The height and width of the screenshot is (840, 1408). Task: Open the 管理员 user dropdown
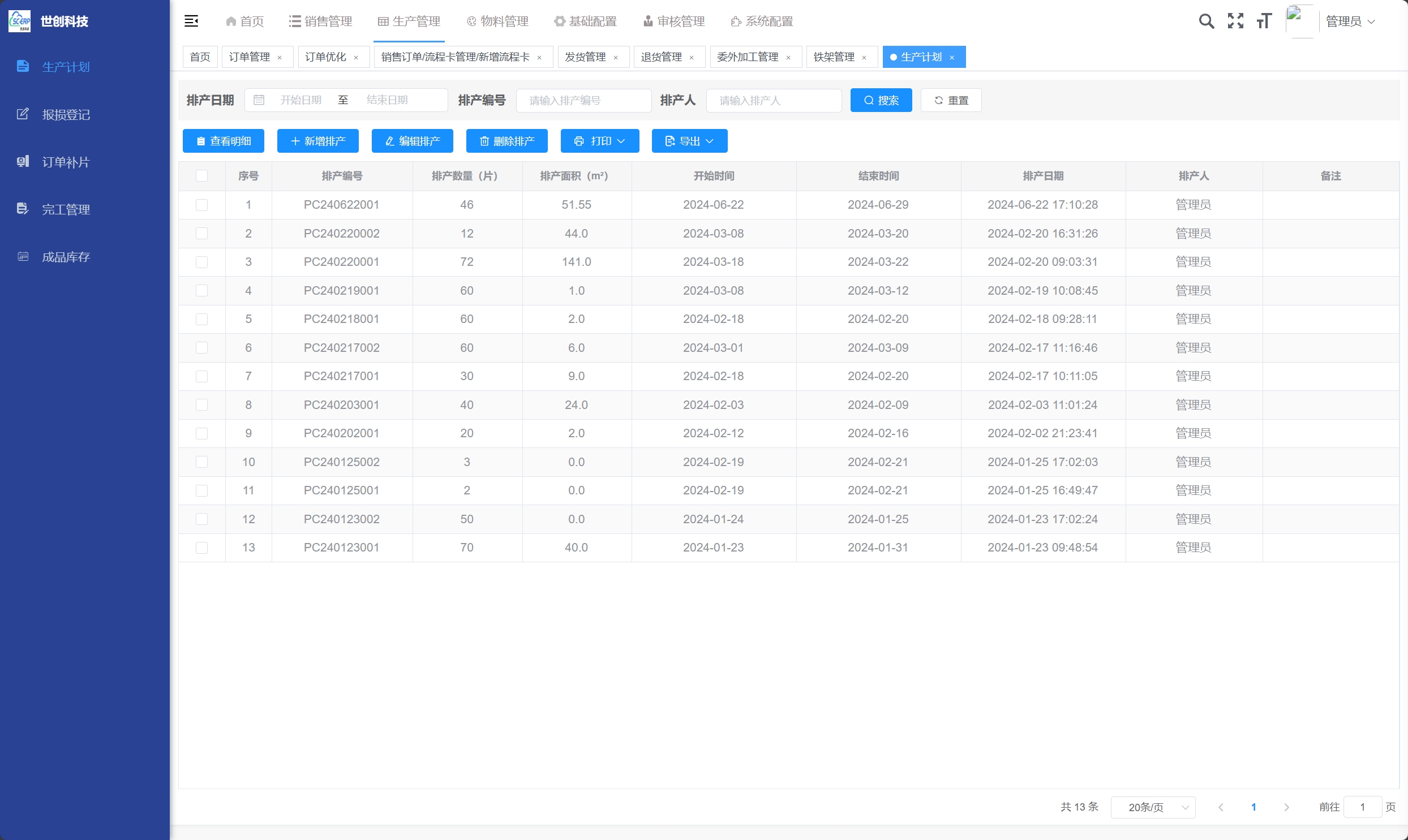pyautogui.click(x=1350, y=21)
